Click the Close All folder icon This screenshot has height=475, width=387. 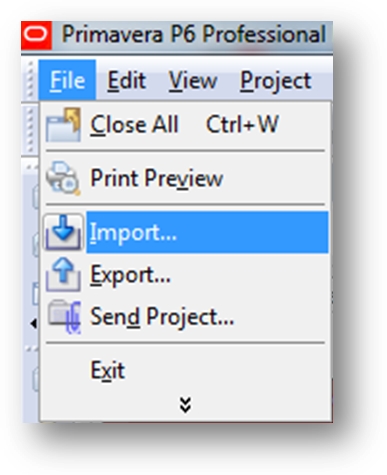click(63, 125)
